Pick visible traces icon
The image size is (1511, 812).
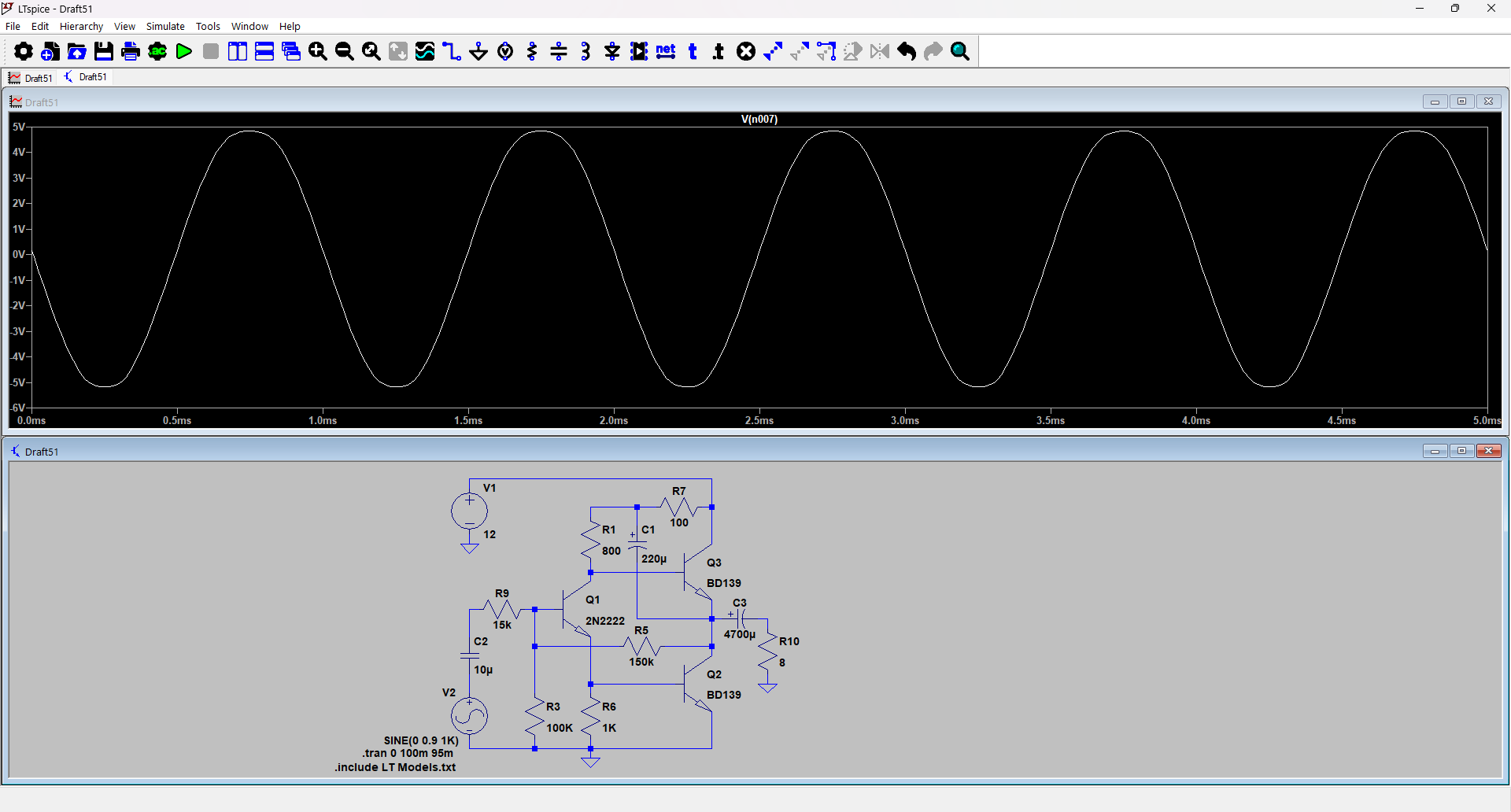(425, 52)
